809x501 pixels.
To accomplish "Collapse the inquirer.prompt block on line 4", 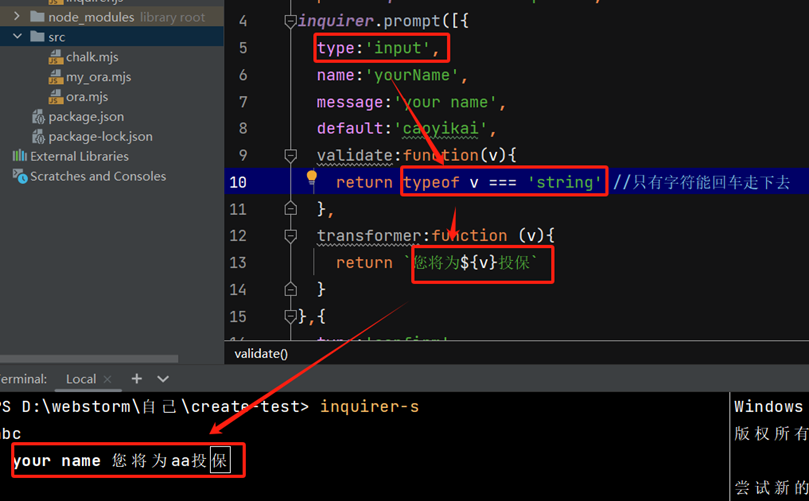I will click(x=290, y=21).
